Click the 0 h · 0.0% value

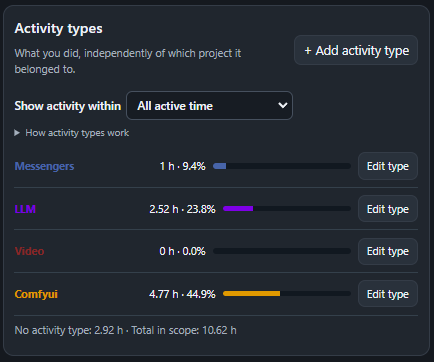(182, 251)
